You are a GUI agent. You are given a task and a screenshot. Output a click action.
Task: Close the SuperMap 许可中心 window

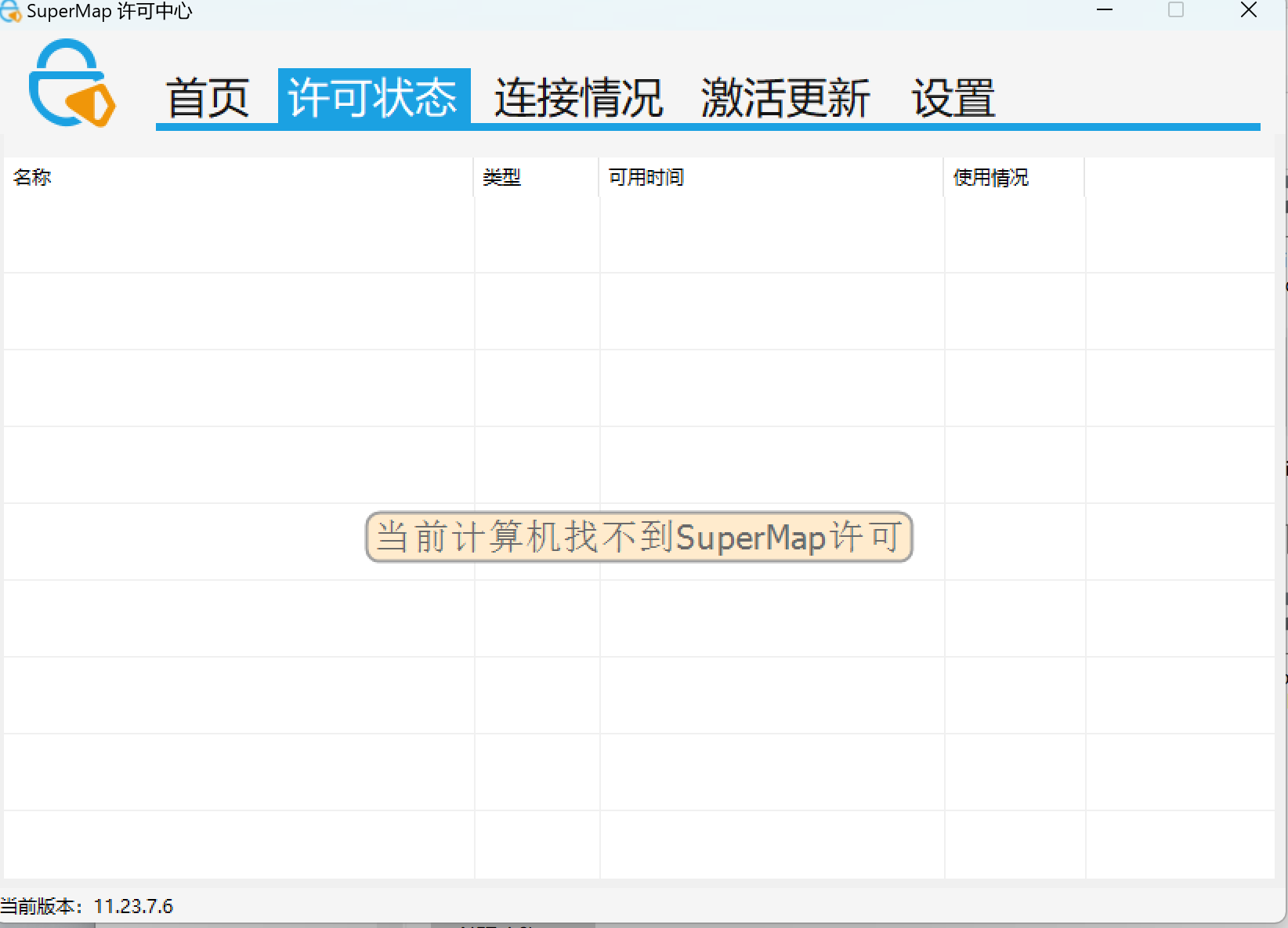pos(1249,10)
